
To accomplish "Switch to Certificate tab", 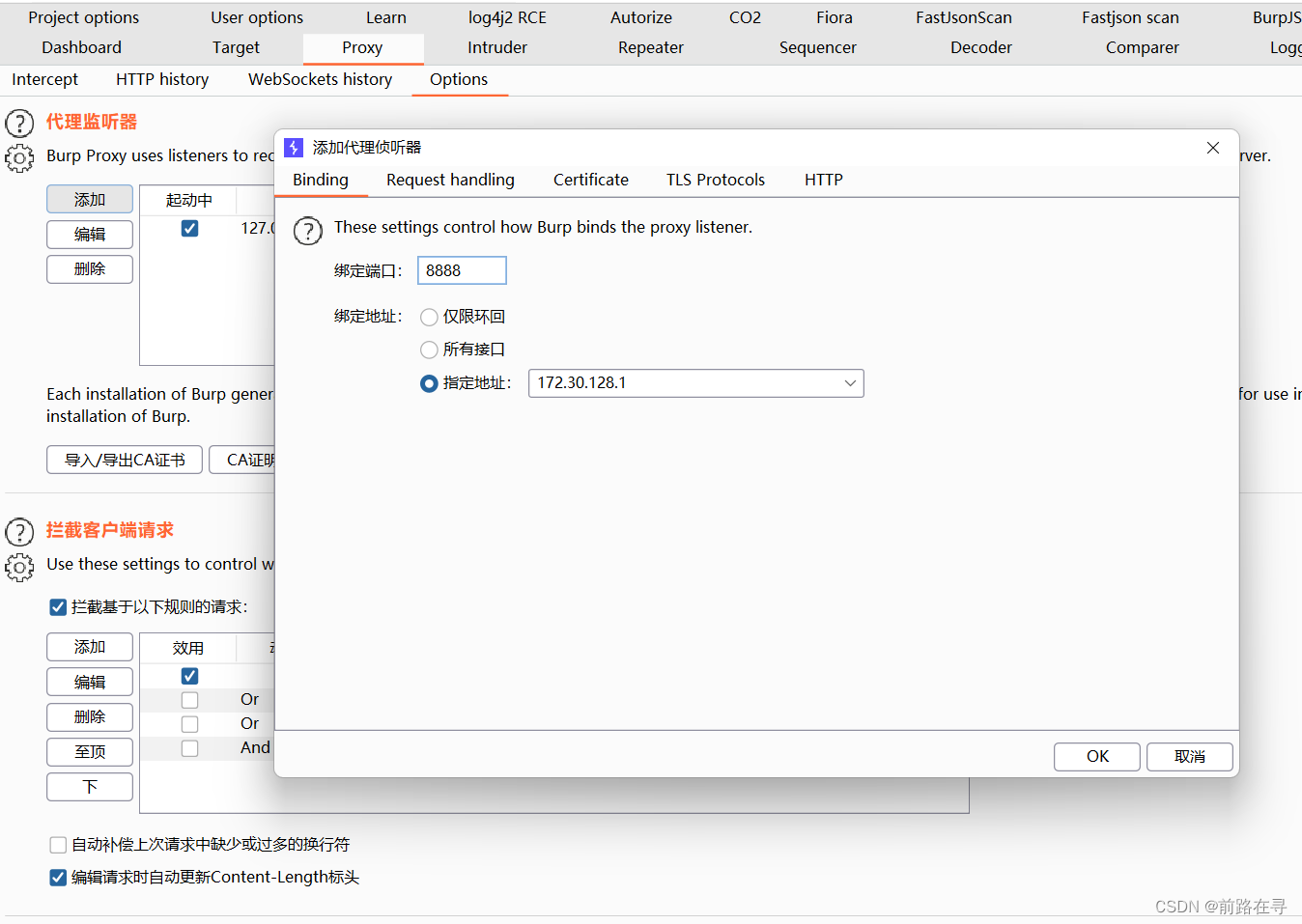I will 590,180.
